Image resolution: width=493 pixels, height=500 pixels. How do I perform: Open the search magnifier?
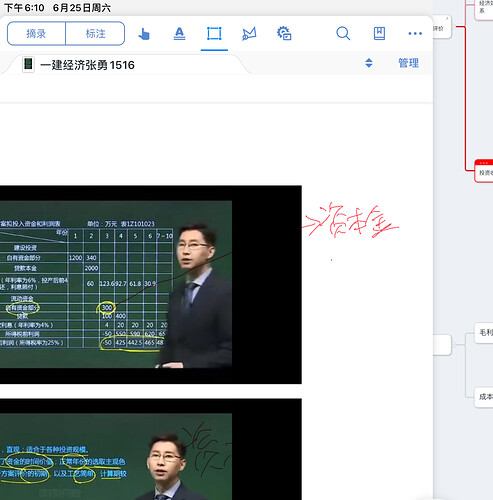(343, 34)
